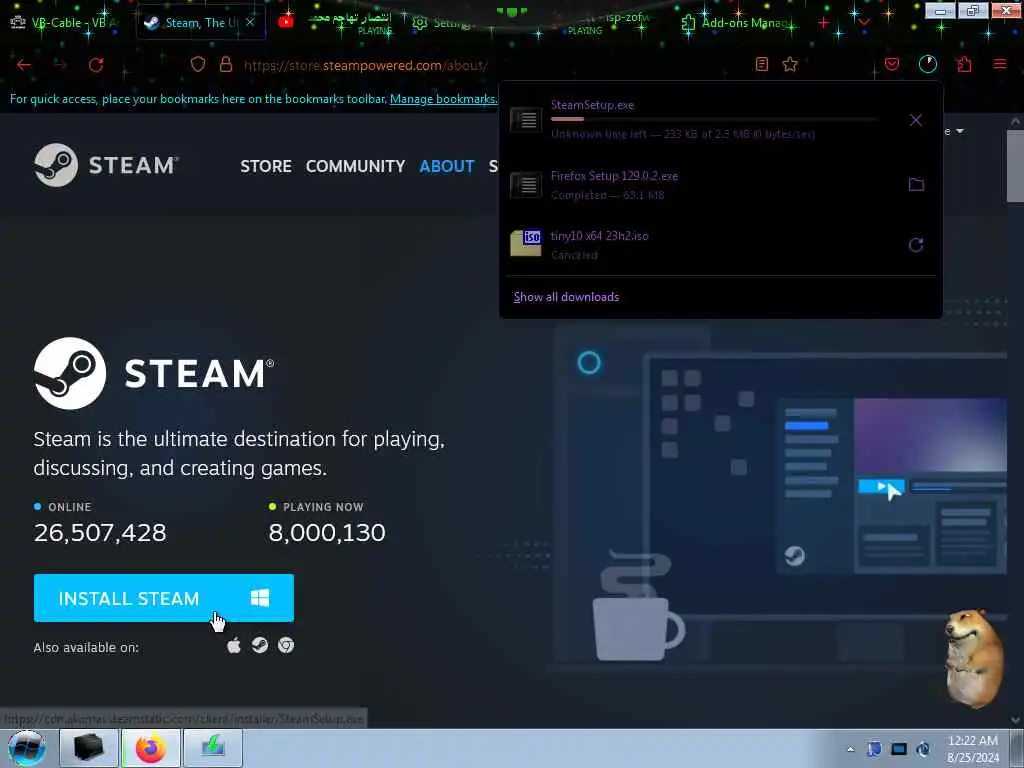1024x768 pixels.
Task: Click the capybara desktop mascot
Action: 974,658
